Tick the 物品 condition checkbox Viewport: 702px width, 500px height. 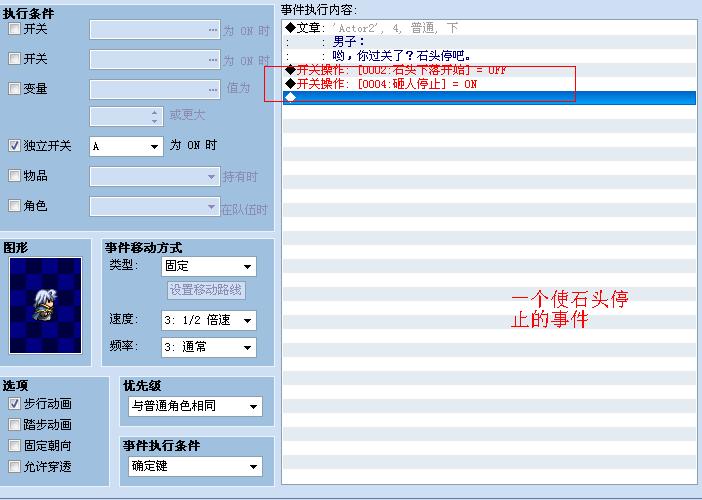click(14, 175)
